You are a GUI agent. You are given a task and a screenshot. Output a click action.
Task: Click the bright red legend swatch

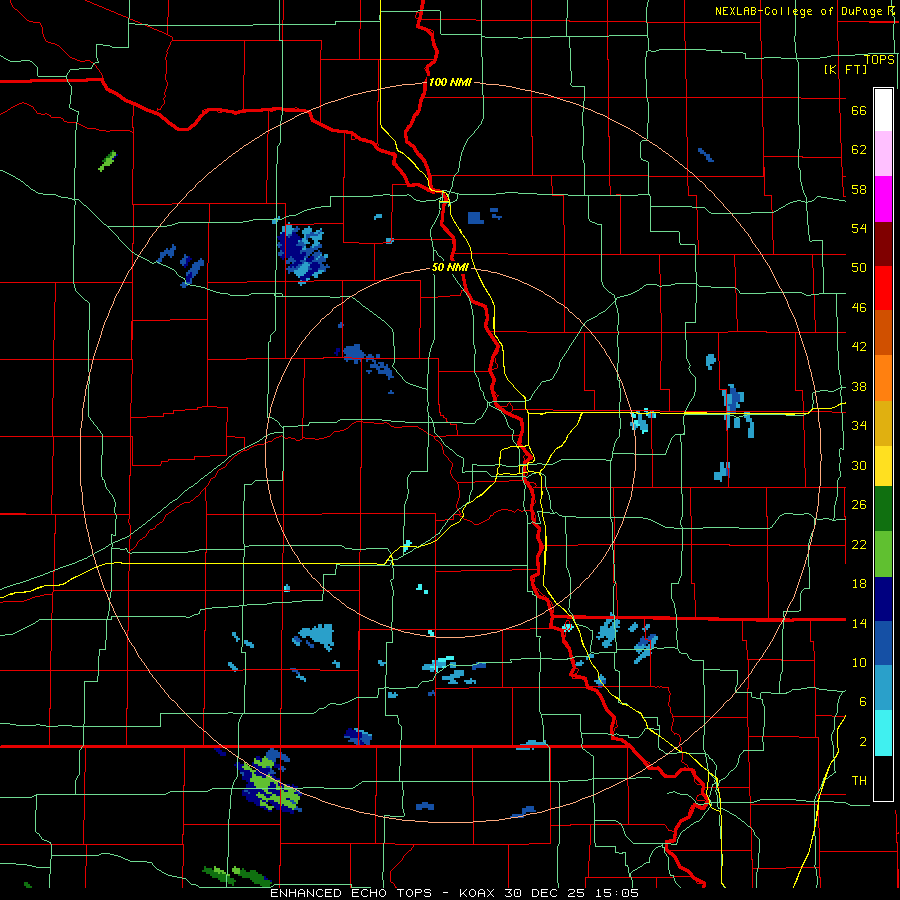[883, 288]
